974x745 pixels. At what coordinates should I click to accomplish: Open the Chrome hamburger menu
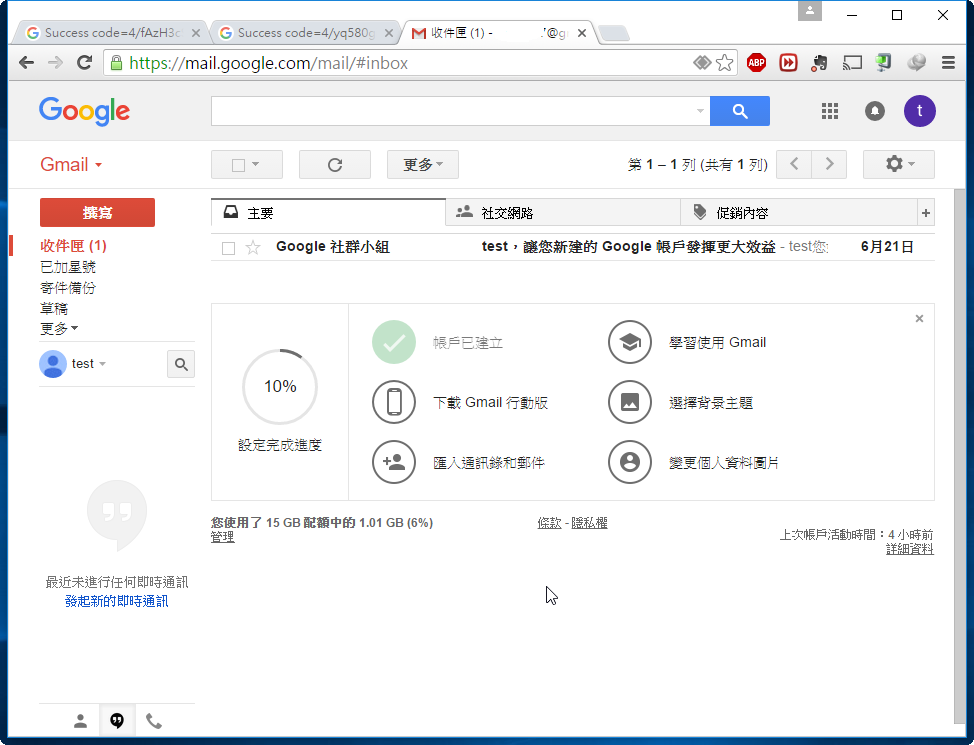[948, 63]
